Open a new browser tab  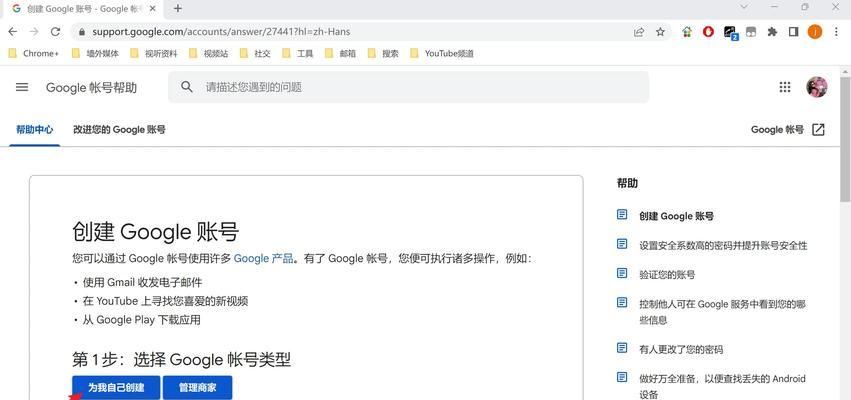click(x=177, y=9)
